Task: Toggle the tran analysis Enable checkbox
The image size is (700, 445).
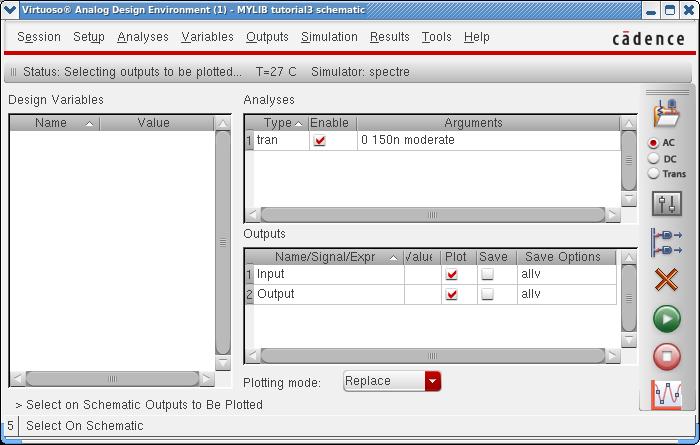Action: pyautogui.click(x=320, y=141)
